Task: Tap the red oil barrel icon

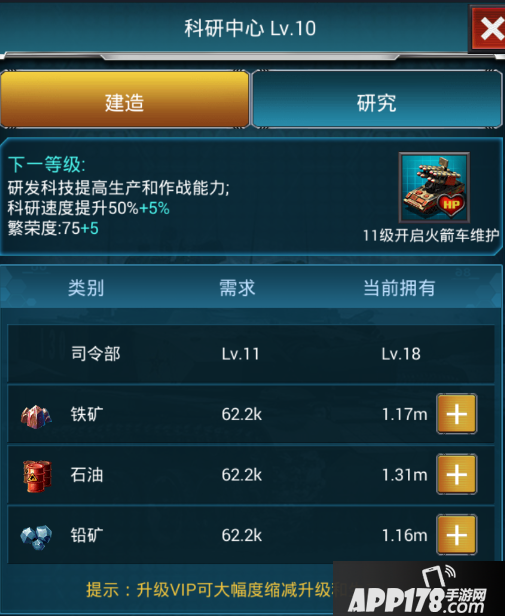Action: (x=37, y=475)
